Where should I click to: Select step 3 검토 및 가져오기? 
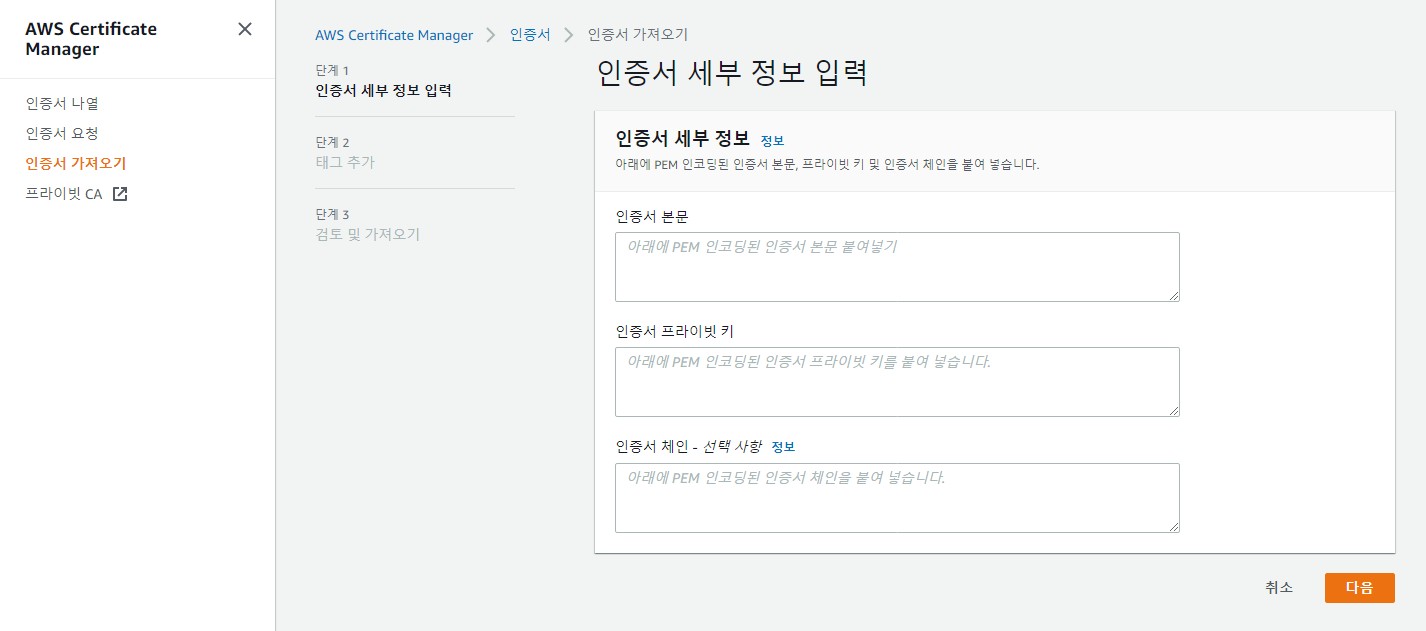point(367,234)
